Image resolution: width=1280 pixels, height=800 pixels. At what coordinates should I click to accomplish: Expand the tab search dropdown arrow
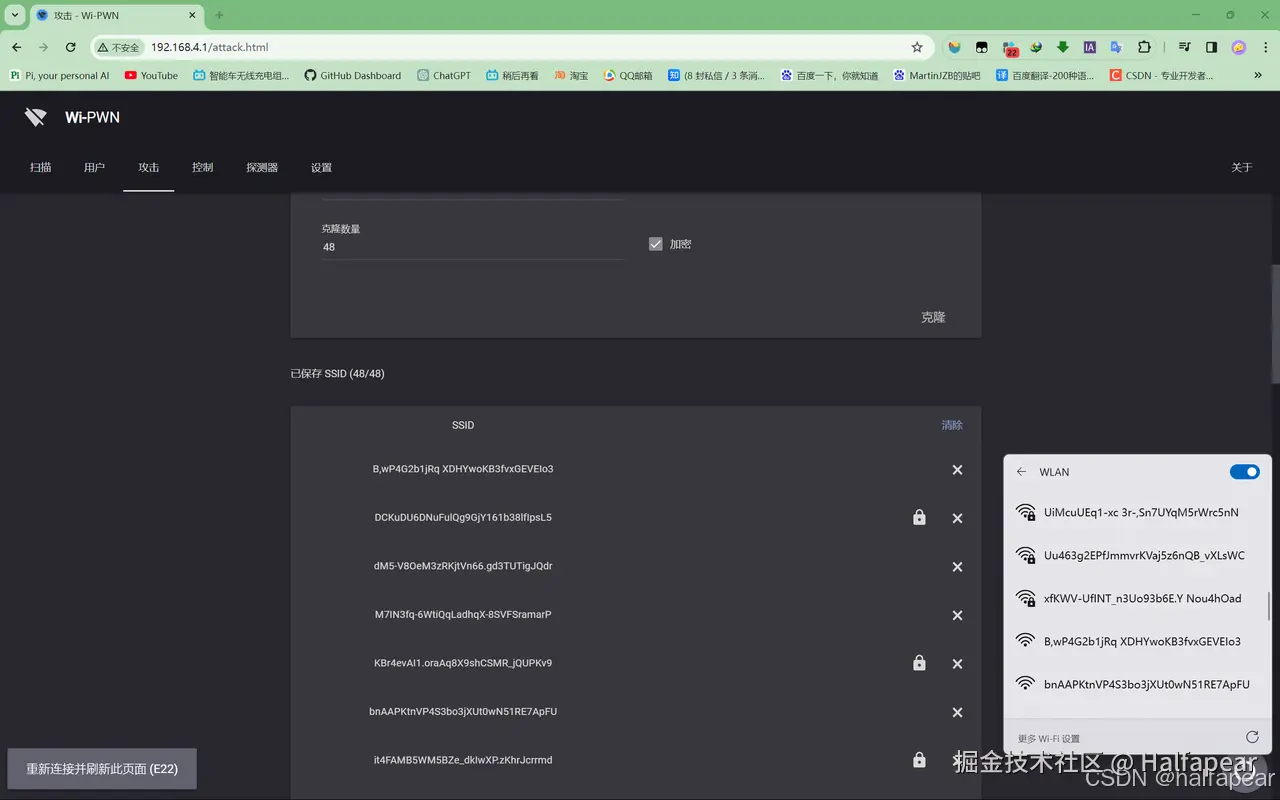(x=14, y=15)
